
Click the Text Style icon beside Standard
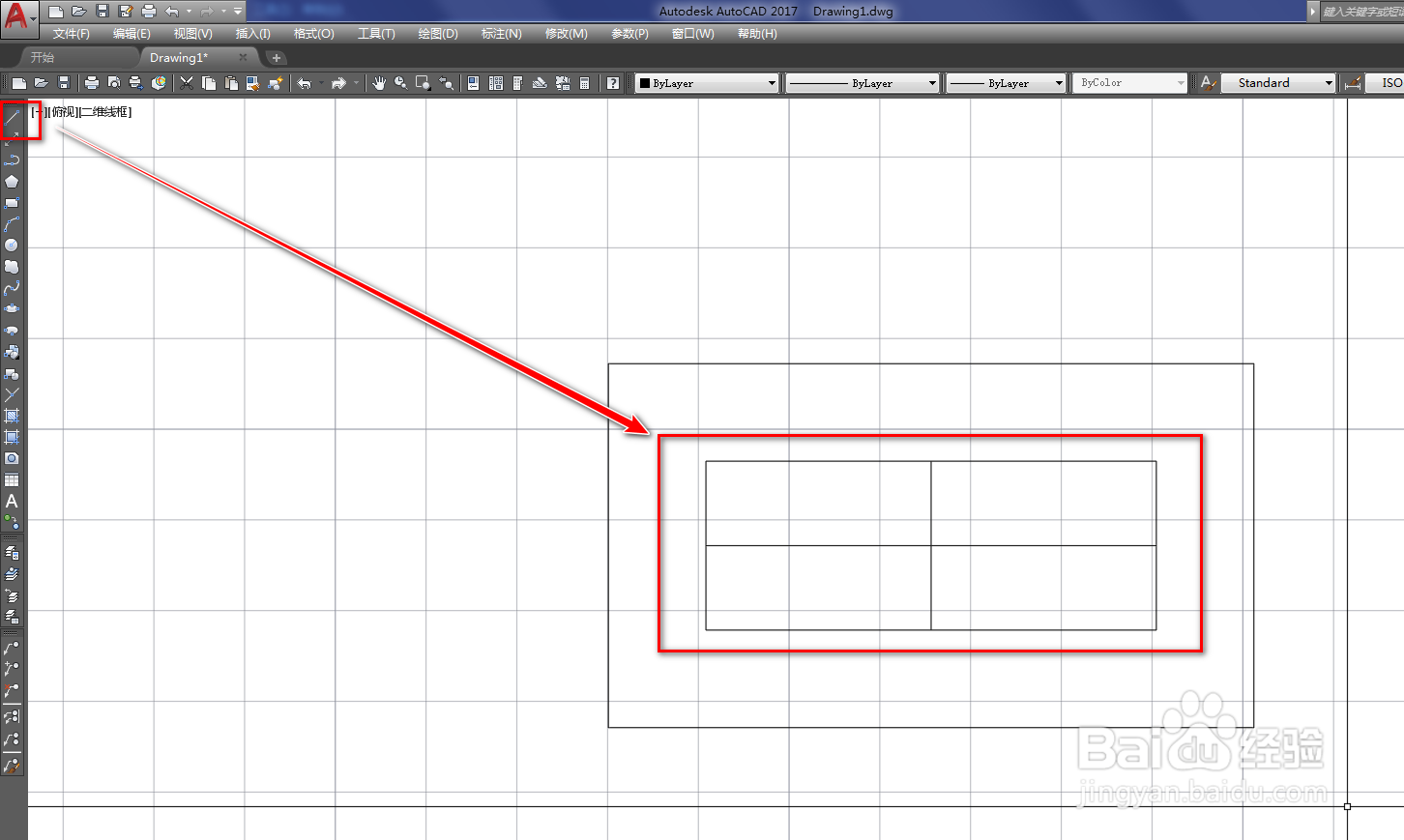coord(1208,83)
